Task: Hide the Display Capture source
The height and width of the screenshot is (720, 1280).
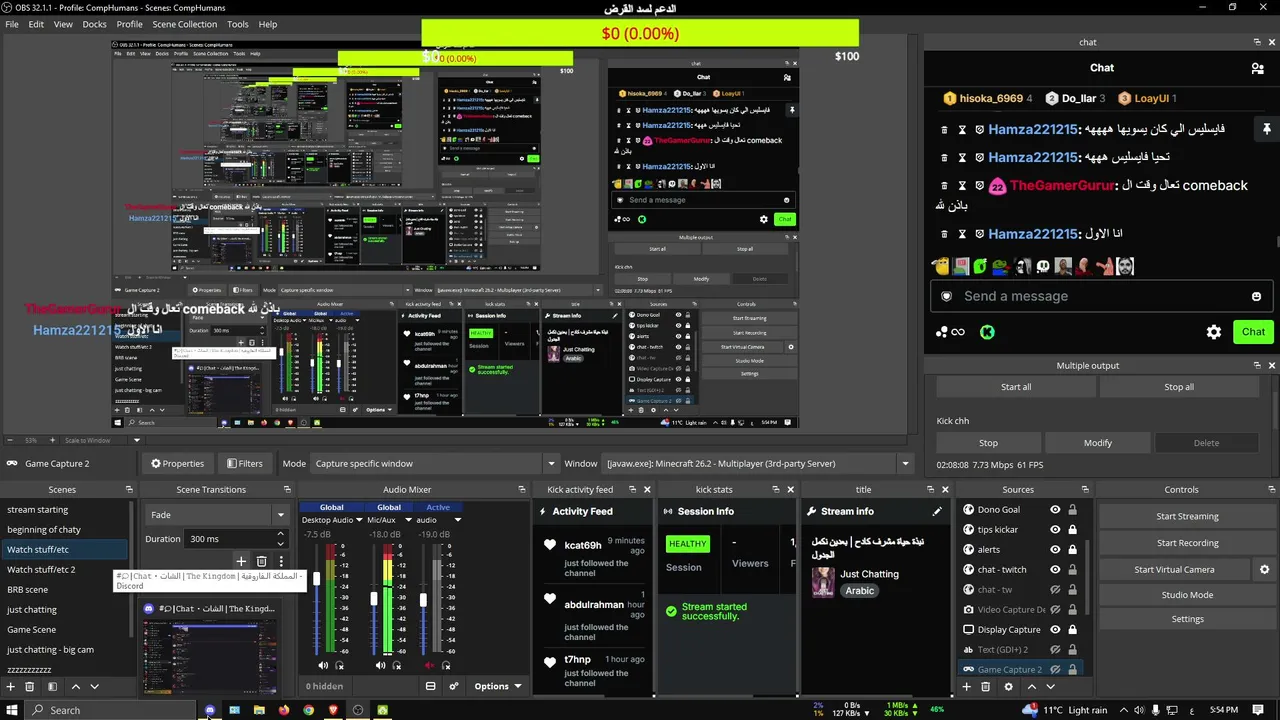Action: pos(1054,630)
